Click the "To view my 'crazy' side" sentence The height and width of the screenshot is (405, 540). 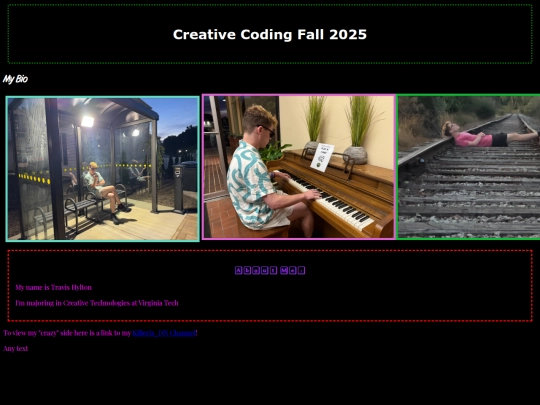pos(100,333)
